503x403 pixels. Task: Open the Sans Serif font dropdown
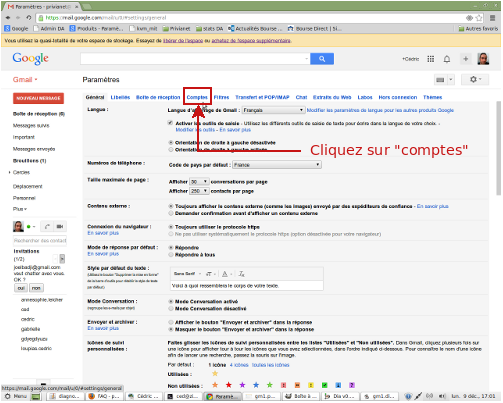coord(187,274)
